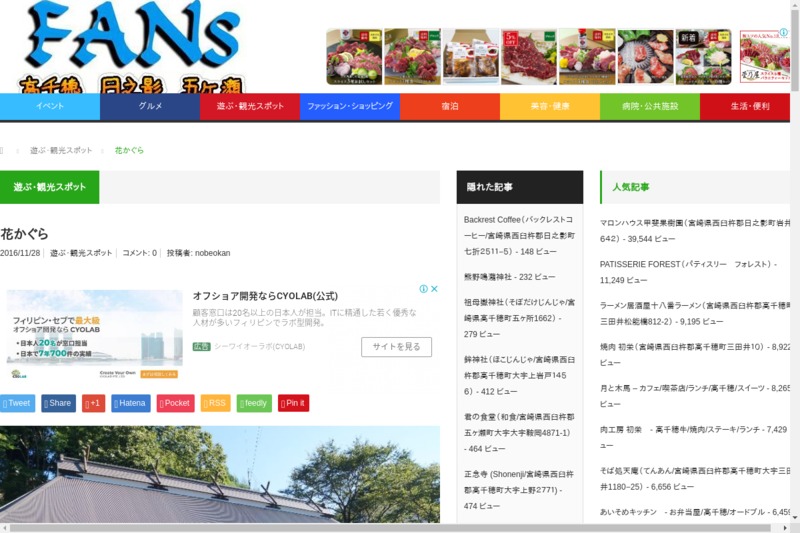Click the Tweet share button
Viewport: 800px width, 533px height.
(17, 403)
